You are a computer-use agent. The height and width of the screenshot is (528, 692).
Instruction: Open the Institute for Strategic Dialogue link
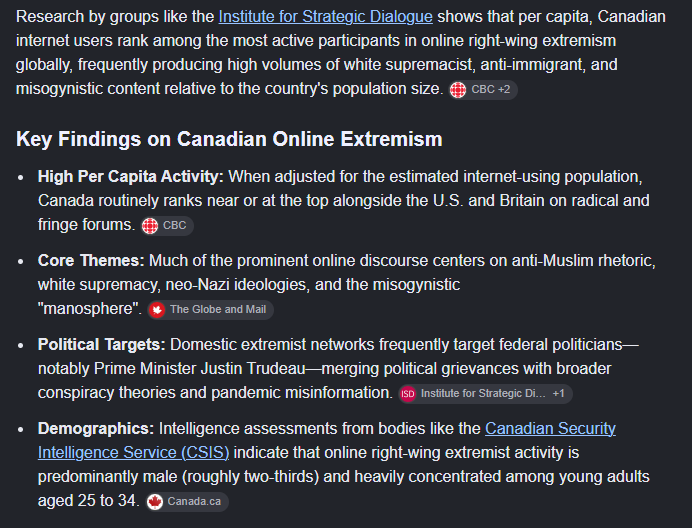[325, 17]
